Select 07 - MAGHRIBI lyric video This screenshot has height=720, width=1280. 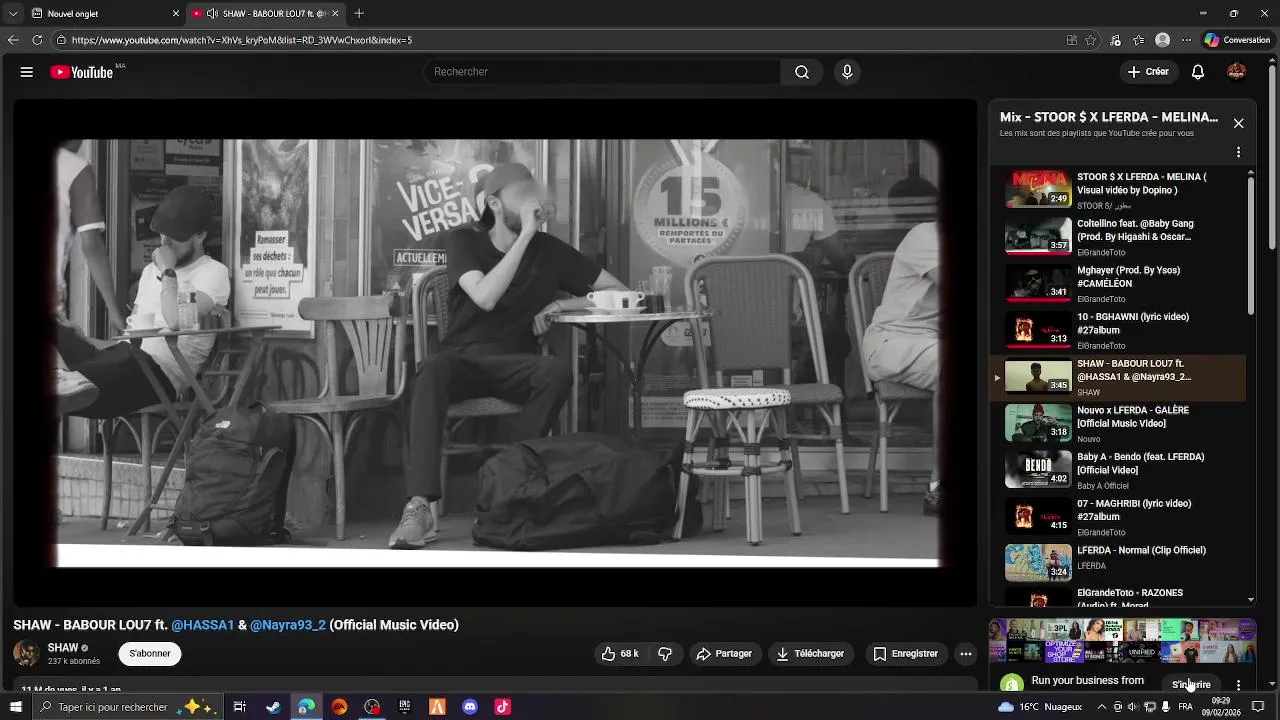[1117, 517]
